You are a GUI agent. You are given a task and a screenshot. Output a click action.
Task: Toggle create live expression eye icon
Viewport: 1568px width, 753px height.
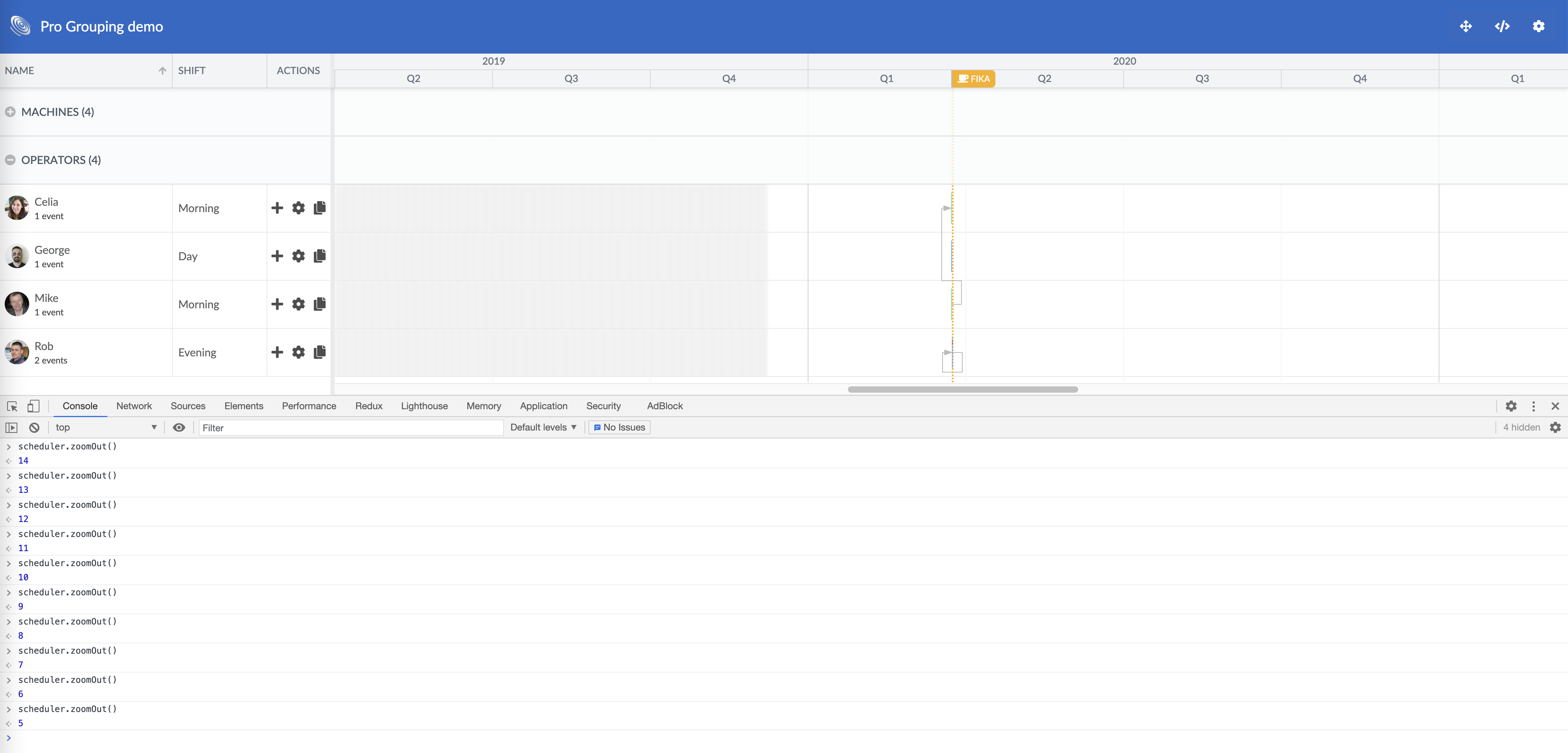click(x=179, y=427)
